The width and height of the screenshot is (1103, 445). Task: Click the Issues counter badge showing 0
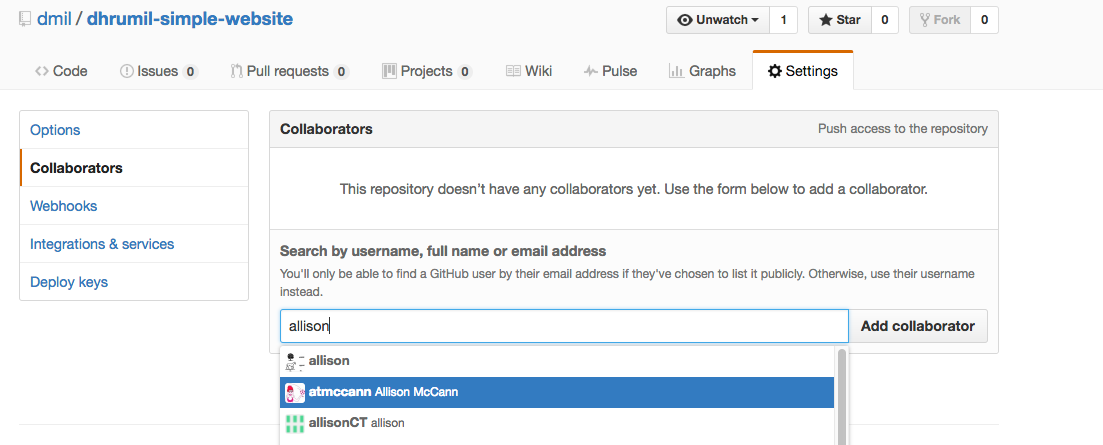tap(190, 72)
